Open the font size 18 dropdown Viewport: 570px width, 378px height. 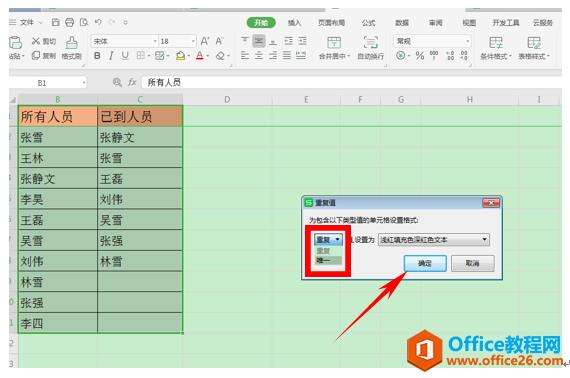(x=178, y=41)
